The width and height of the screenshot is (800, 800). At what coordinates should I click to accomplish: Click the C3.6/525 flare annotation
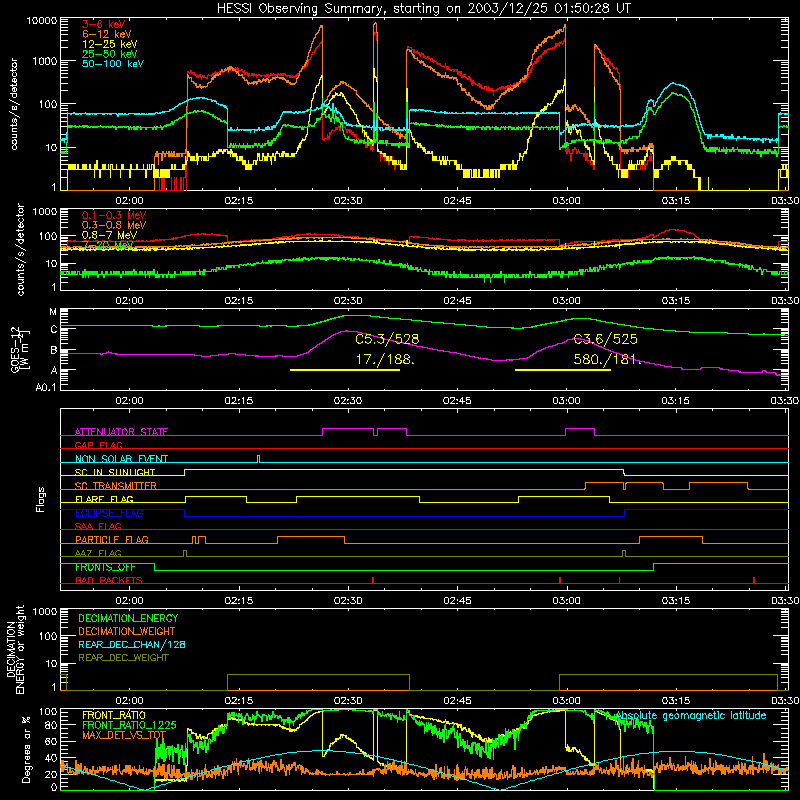pyautogui.click(x=605, y=339)
